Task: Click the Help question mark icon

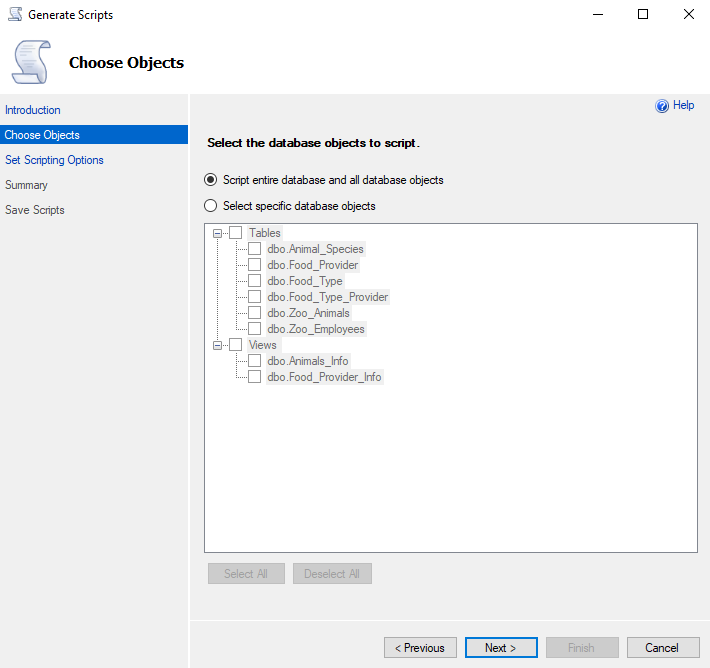Action: (x=662, y=106)
